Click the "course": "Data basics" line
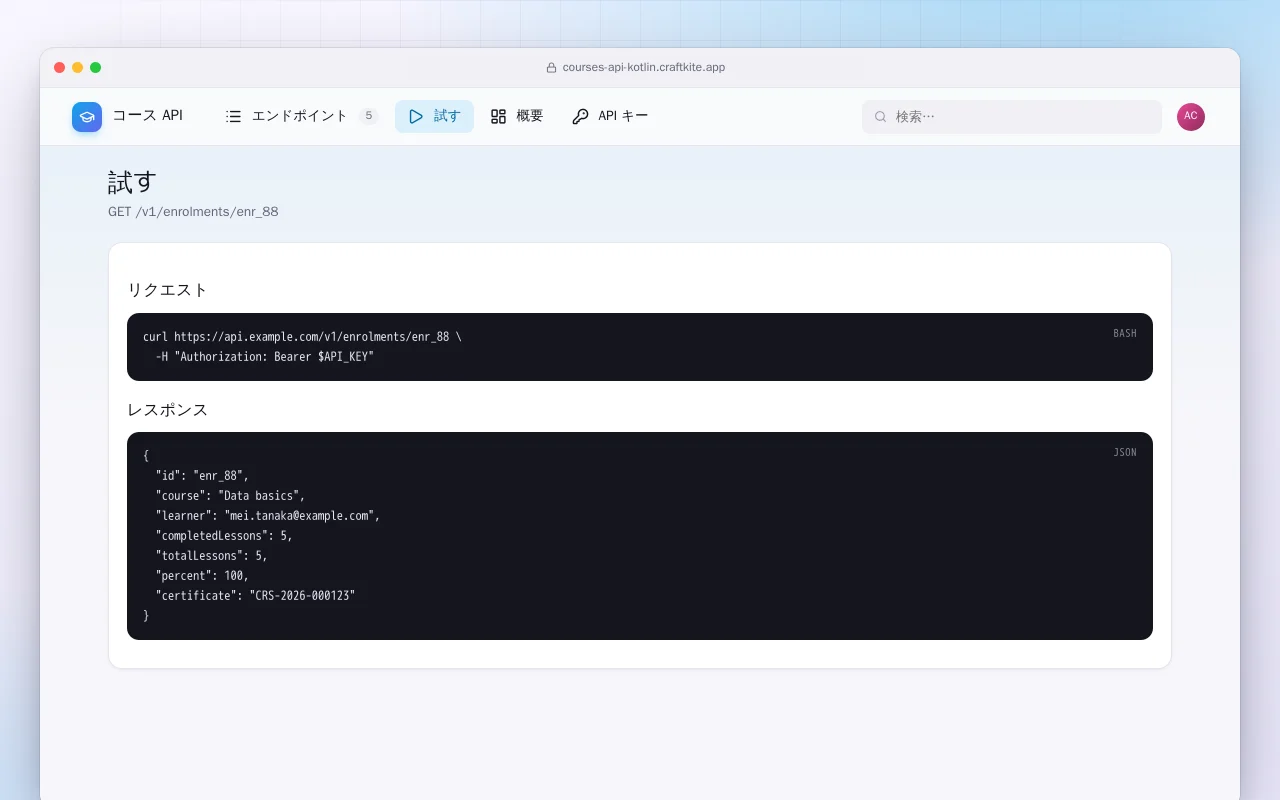This screenshot has width=1280, height=800. pos(230,496)
